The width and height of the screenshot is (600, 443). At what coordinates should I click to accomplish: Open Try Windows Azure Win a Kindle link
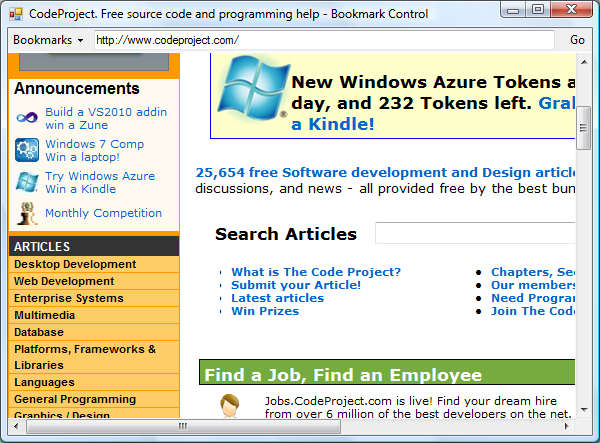(x=100, y=182)
